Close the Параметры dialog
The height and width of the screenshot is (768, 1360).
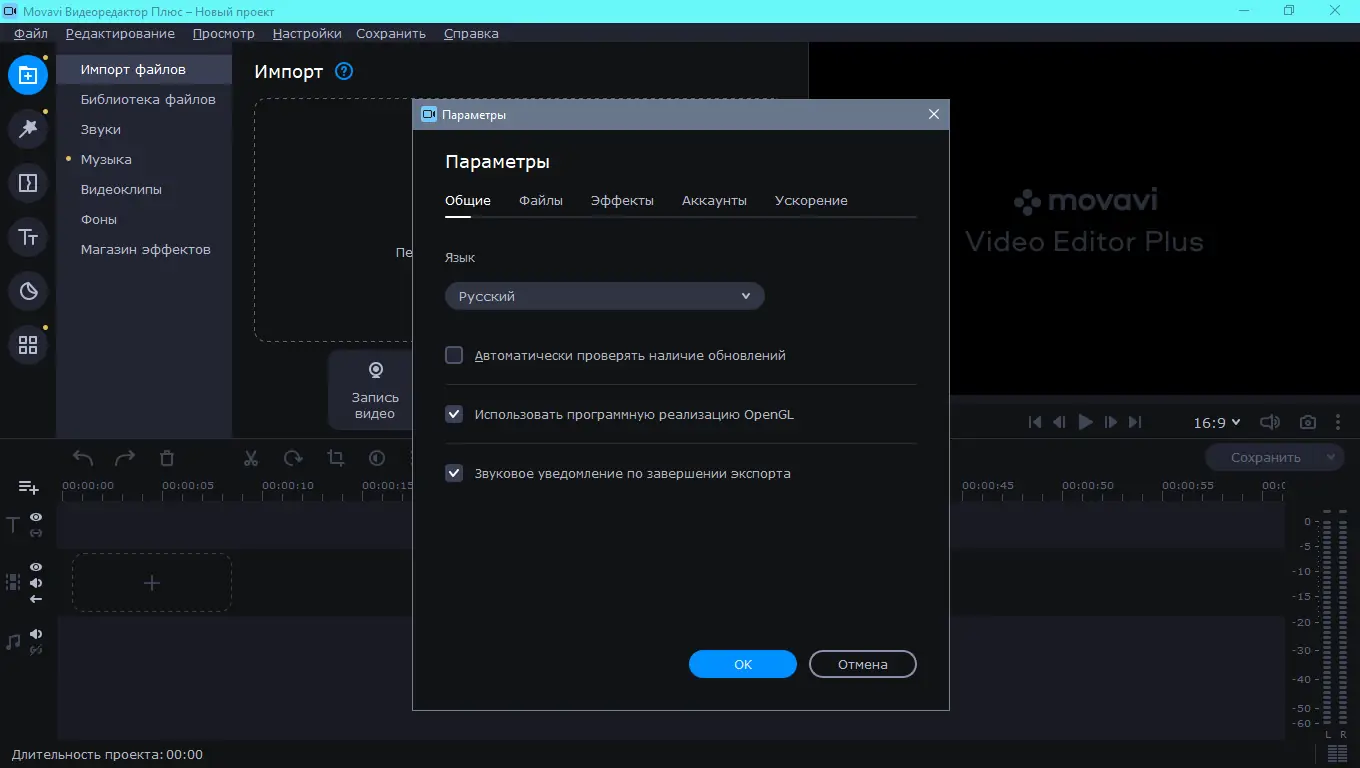(x=934, y=114)
